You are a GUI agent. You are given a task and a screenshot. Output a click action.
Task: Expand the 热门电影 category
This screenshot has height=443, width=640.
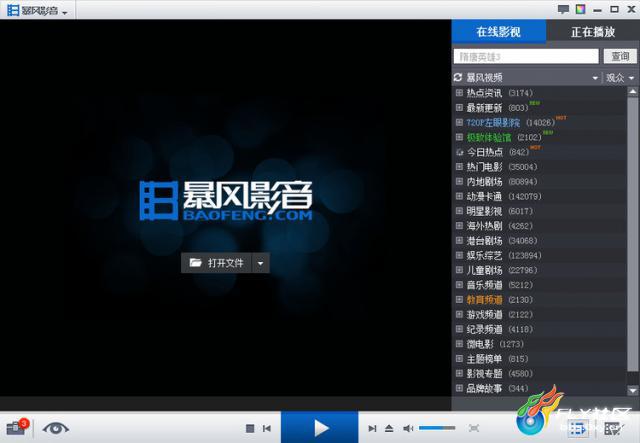click(459, 167)
